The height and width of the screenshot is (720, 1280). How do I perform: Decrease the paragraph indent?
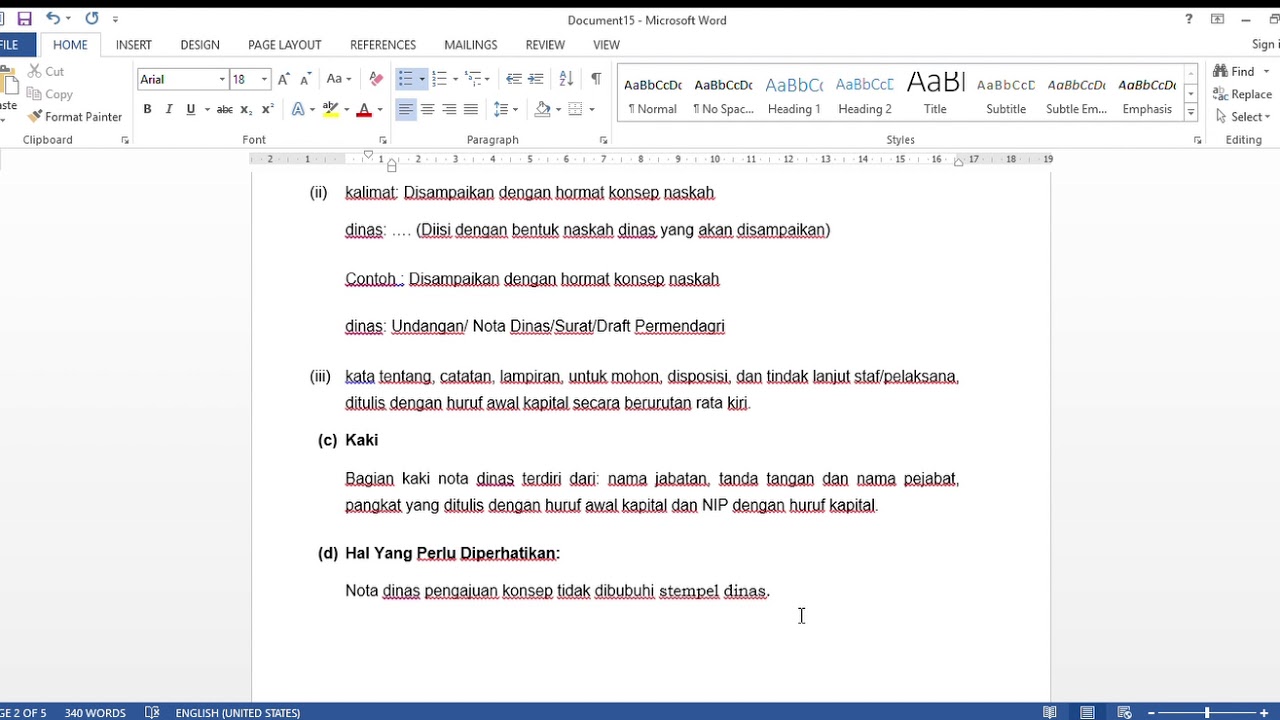[514, 79]
